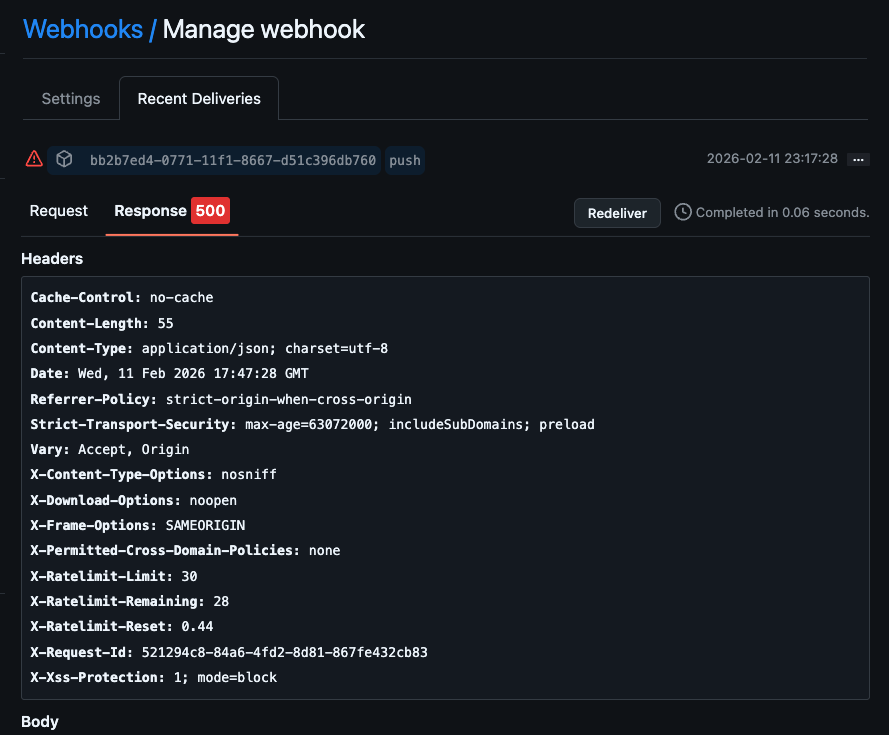This screenshot has height=735, width=889.
Task: Click the push event label
Action: [405, 160]
